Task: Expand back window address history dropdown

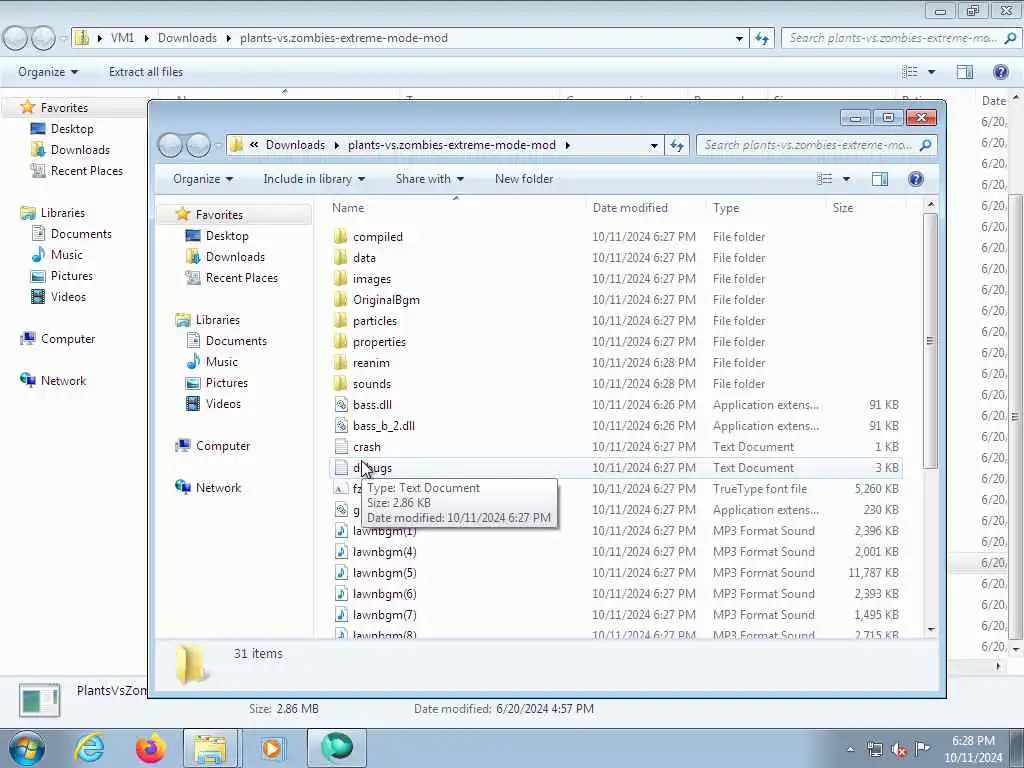Action: click(739, 38)
